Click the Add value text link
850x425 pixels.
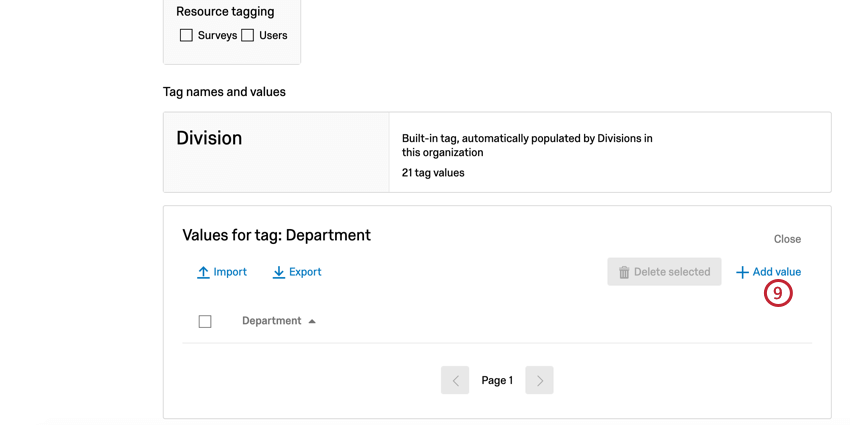click(x=777, y=272)
